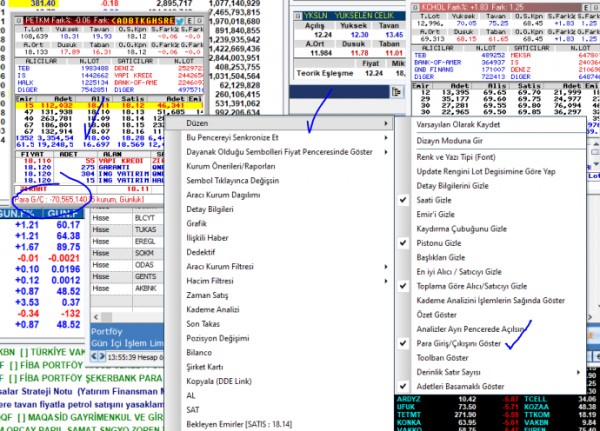Click the previous-tab arrow beside 13:55:39 Hesap
600x431 pixels.
pyautogui.click(x=94, y=356)
